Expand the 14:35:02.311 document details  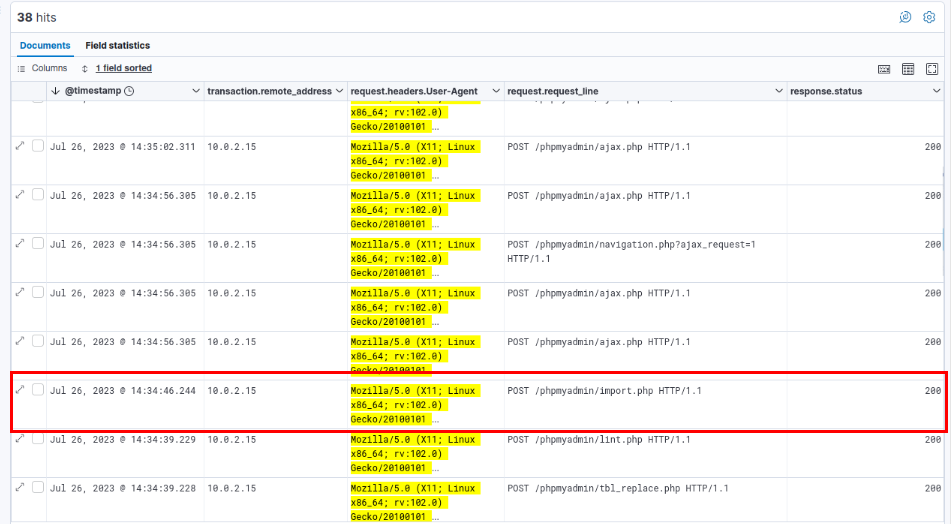coord(20,146)
